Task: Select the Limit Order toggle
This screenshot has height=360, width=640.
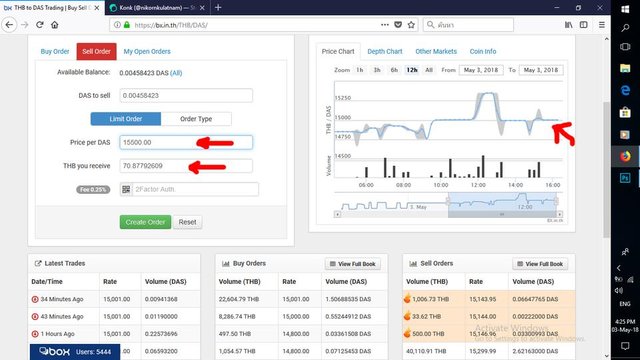Action: (x=126, y=119)
